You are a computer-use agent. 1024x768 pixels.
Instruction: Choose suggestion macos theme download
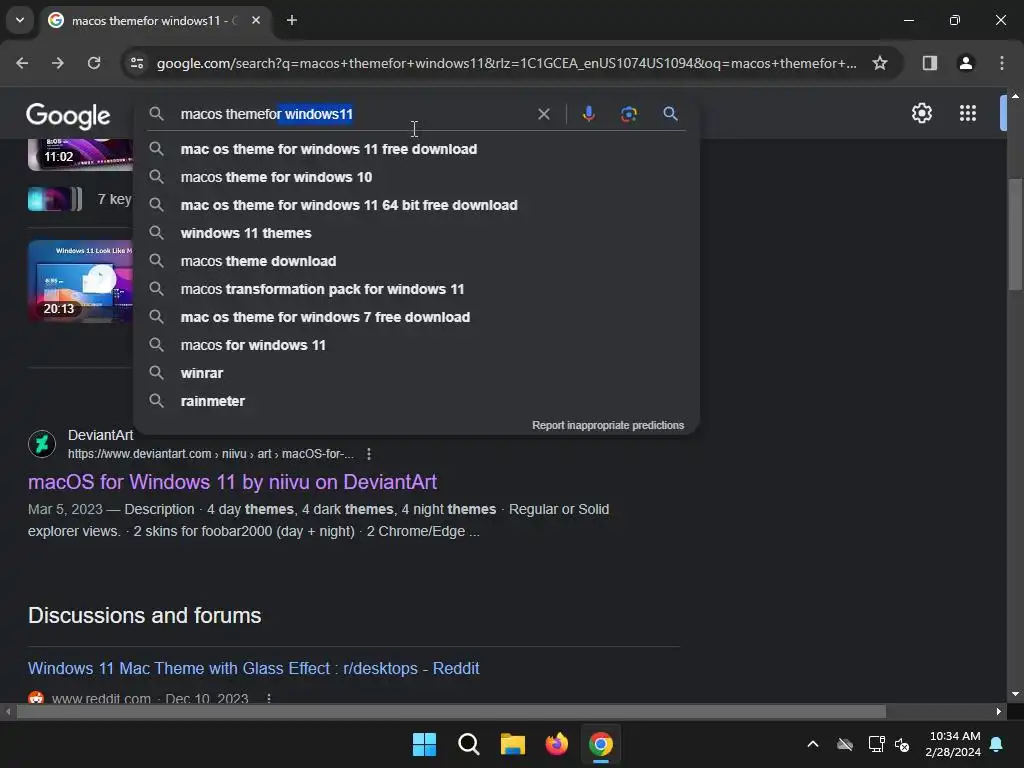[416, 261]
